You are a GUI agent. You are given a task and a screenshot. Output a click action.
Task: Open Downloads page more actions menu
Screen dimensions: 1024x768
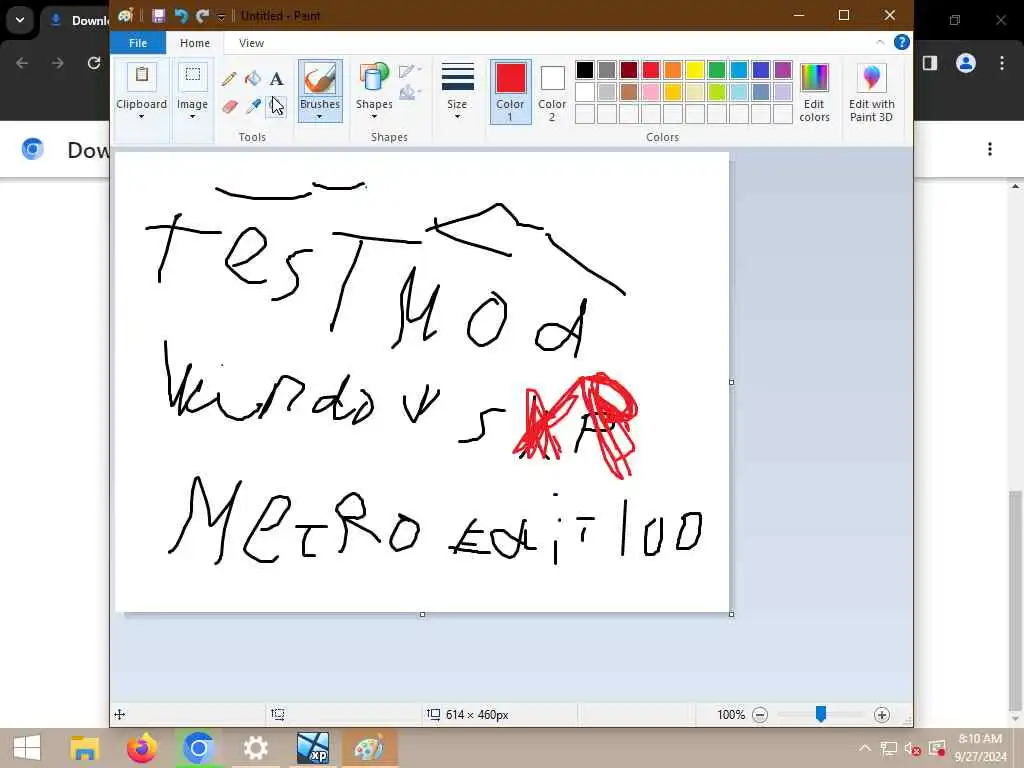coord(990,149)
